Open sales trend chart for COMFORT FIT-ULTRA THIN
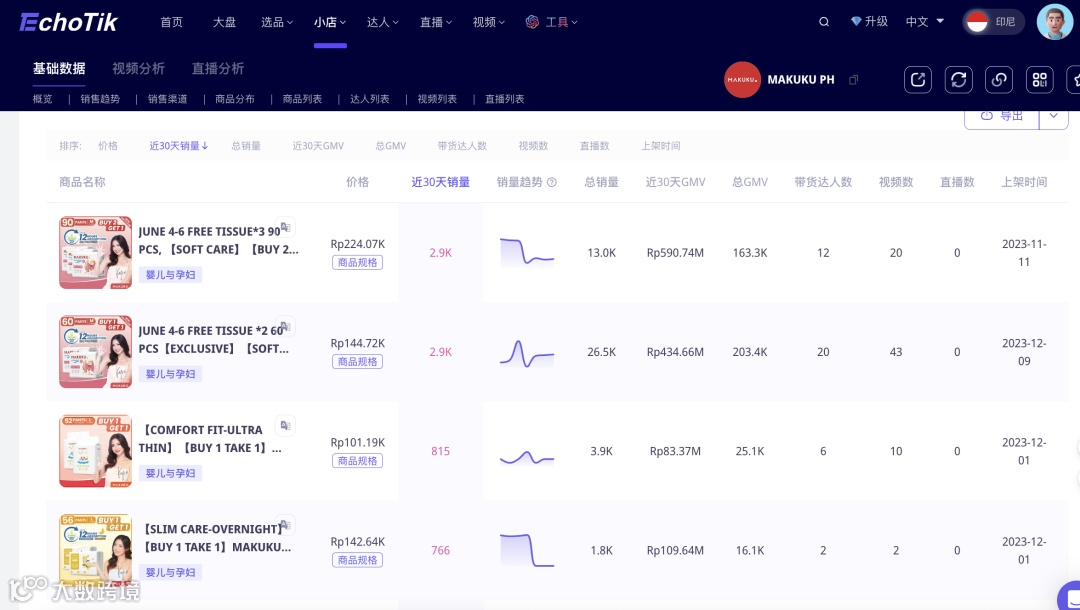1080x610 pixels. (x=527, y=457)
